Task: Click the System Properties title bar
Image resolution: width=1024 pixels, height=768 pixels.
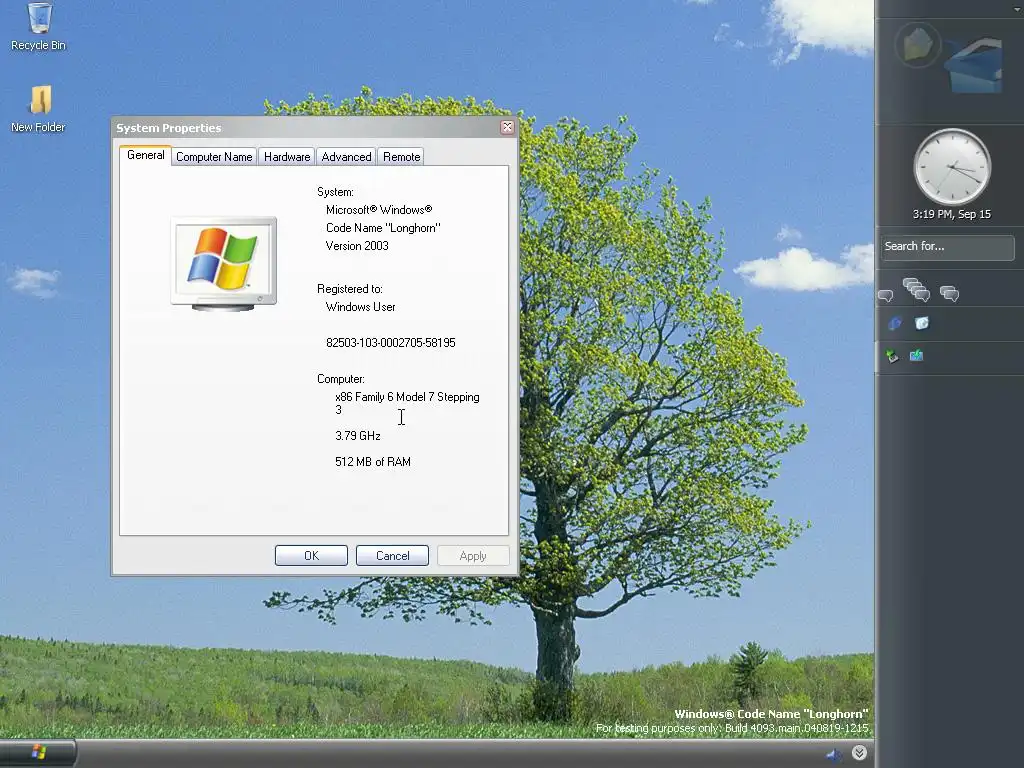Action: pos(306,128)
